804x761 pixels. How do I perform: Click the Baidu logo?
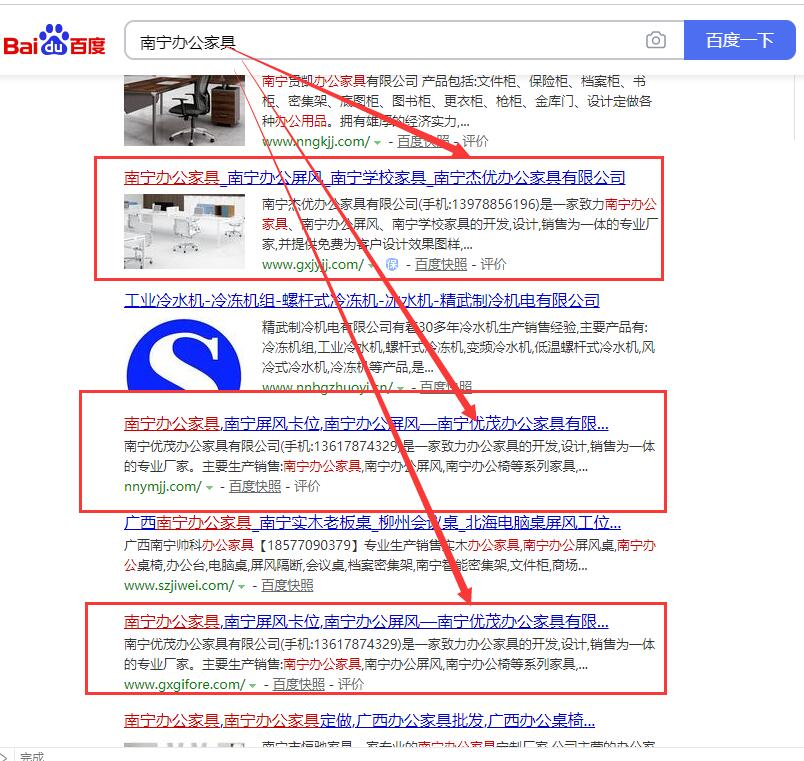[54, 40]
